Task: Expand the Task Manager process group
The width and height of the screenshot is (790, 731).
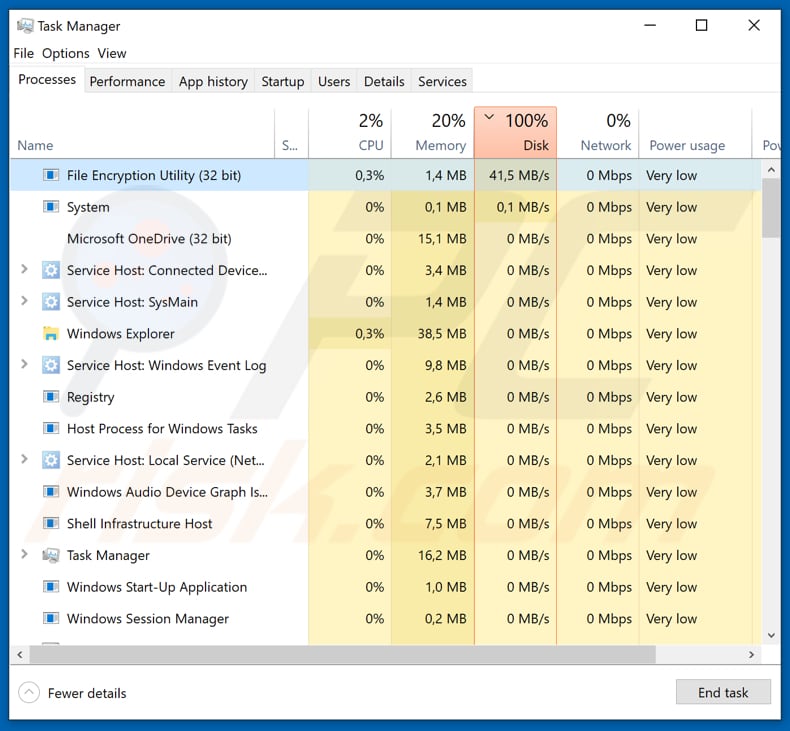Action: (24, 554)
